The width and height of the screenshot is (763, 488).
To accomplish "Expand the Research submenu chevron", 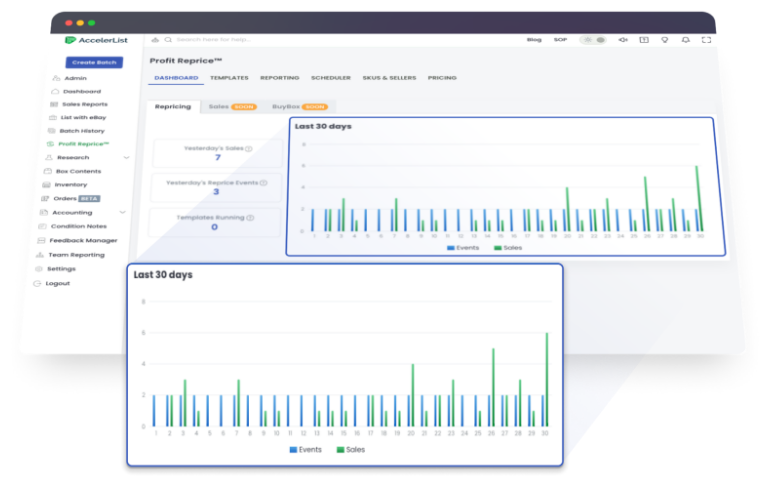I will tap(127, 158).
